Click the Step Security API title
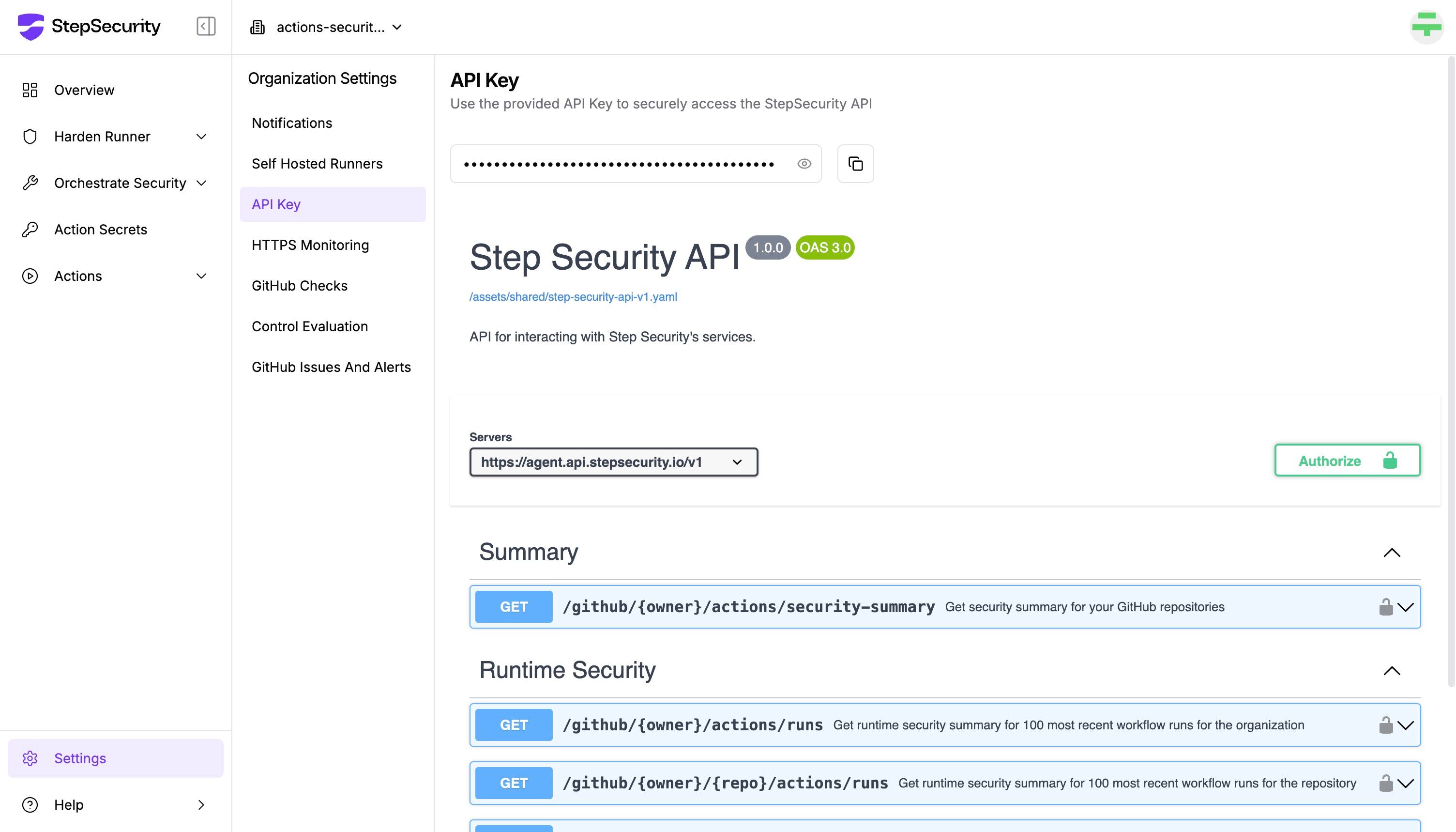Screen dimensions: 1456x832 (605, 257)
